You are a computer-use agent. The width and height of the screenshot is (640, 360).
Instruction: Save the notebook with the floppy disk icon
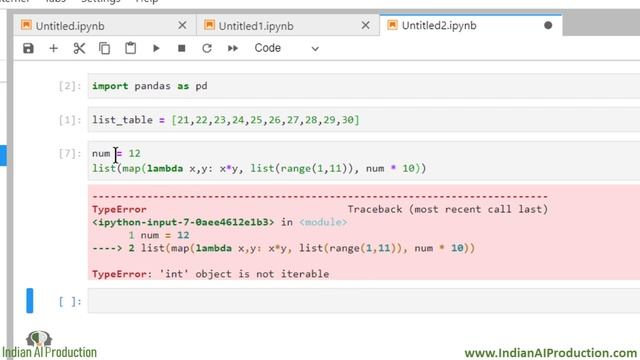point(28,48)
